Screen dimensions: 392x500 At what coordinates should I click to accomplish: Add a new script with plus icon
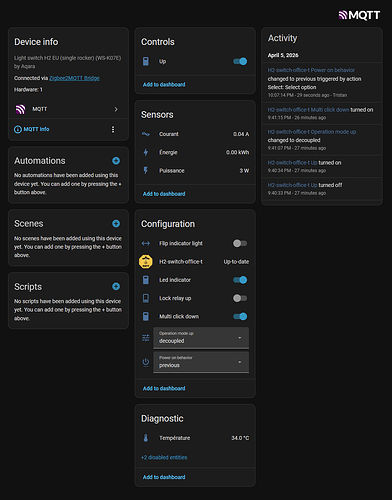[x=116, y=286]
